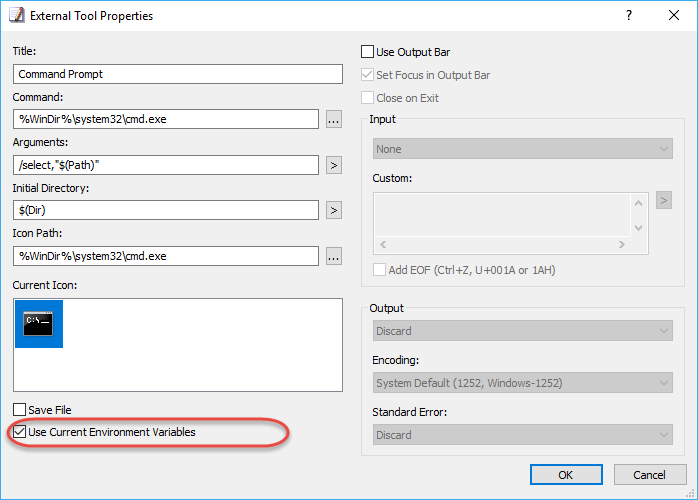Toggle the Save File checkbox
The width and height of the screenshot is (698, 500).
(x=20, y=410)
